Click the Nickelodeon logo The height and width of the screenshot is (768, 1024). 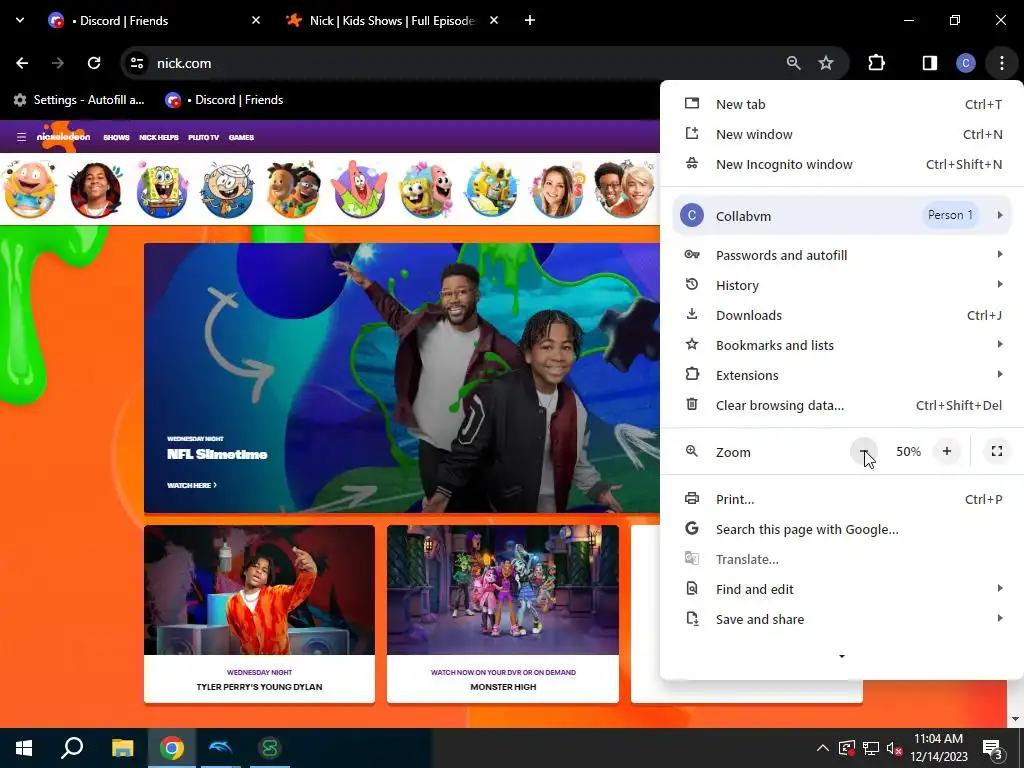(63, 136)
